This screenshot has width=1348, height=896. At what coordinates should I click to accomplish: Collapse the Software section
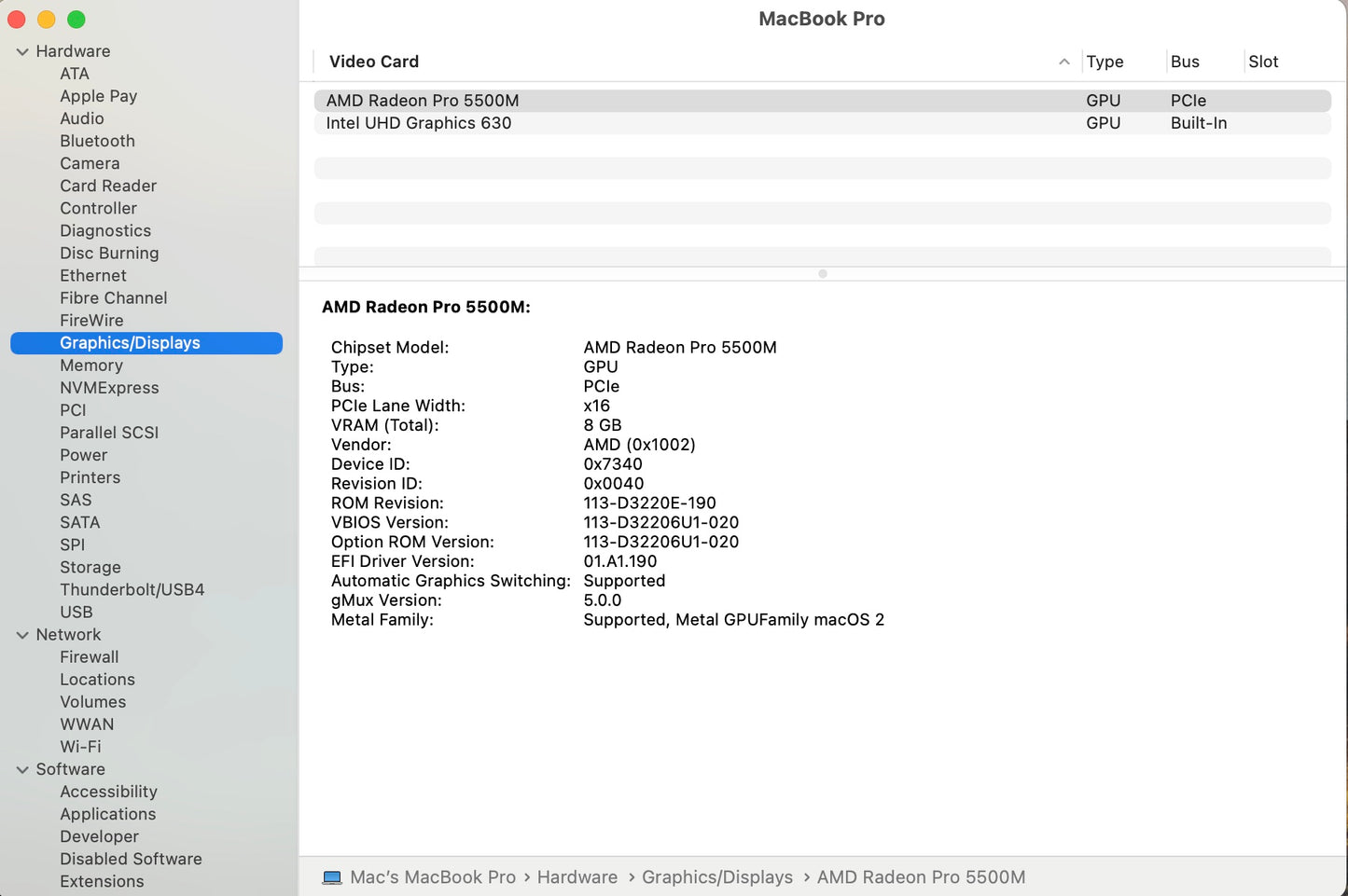coord(22,768)
